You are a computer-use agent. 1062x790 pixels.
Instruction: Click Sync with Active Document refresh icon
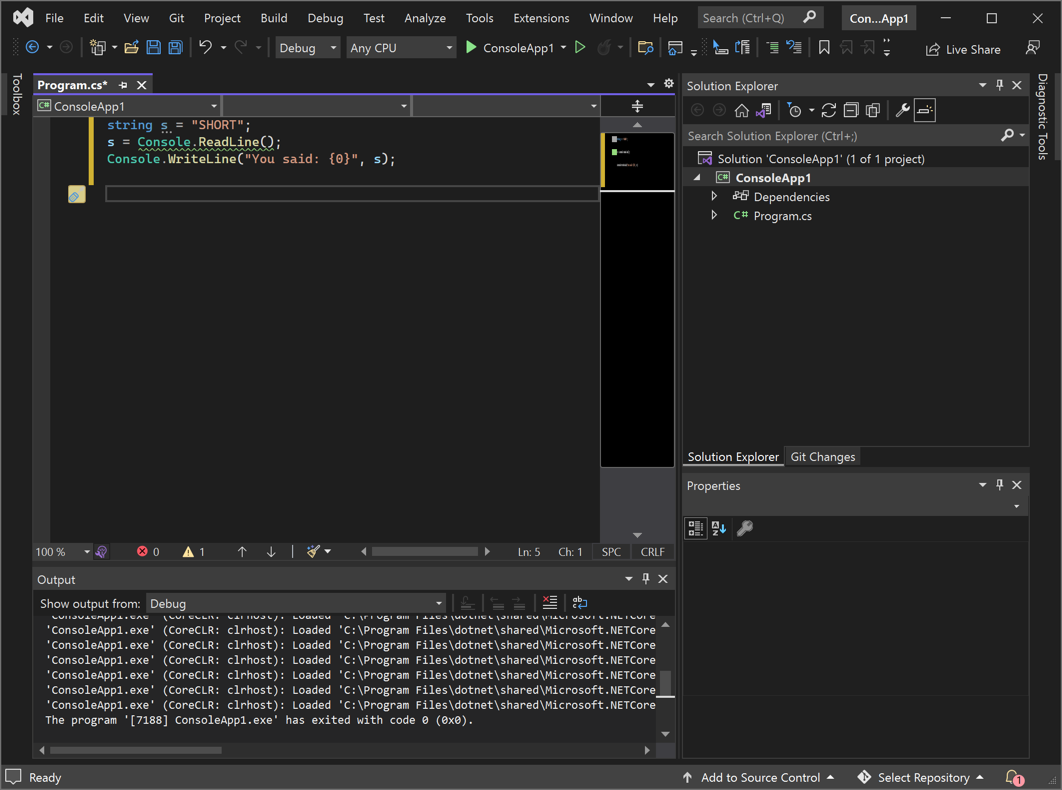[828, 110]
